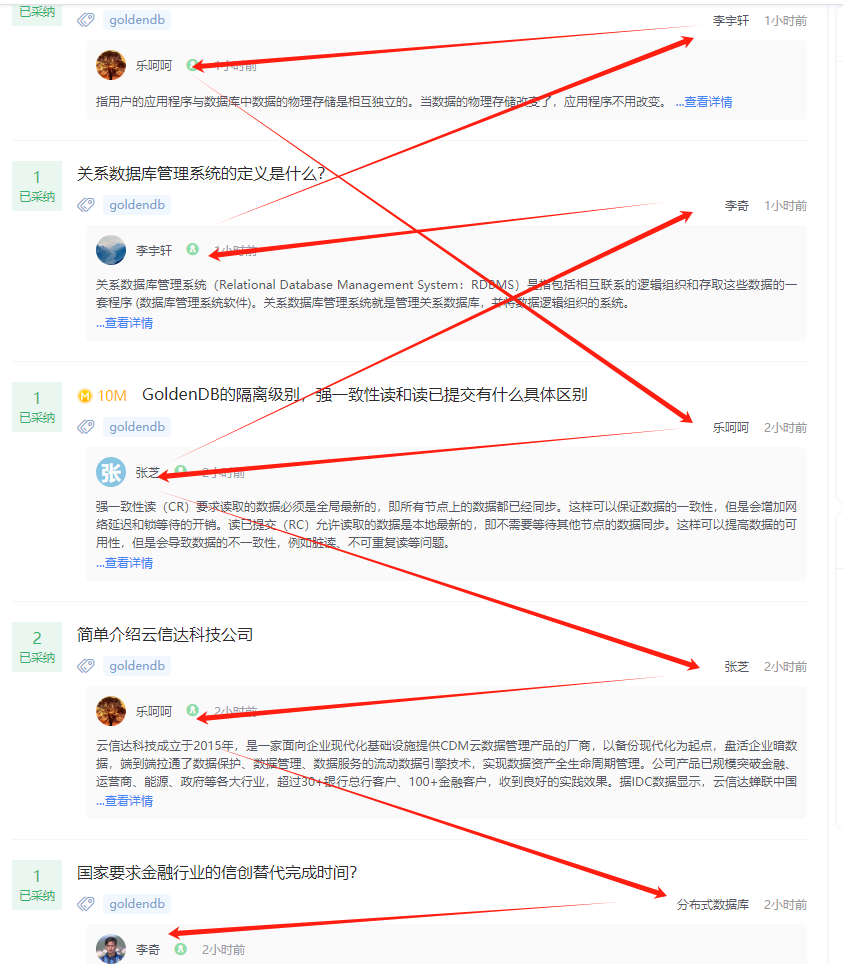Screen dimensions: 843x964
Task: Open question 国家要求金融行业的信创替代完成时间?
Action: (217, 872)
